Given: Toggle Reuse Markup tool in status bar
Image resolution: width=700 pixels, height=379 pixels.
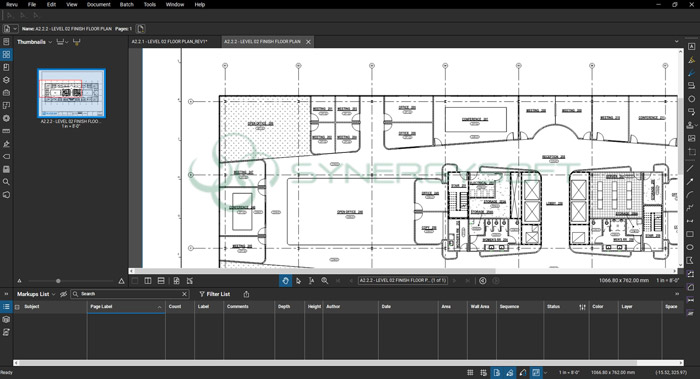Looking at the screenshot, I should tap(523, 372).
